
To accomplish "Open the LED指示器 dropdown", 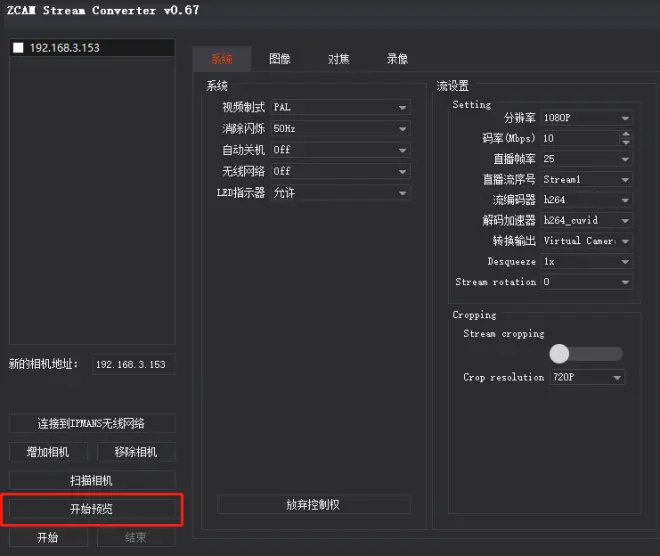I will point(341,193).
